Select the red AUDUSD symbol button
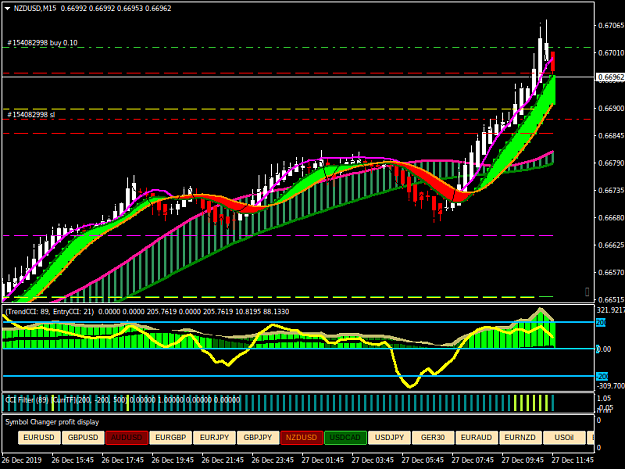Image resolution: width=625 pixels, height=469 pixels. (x=127, y=438)
